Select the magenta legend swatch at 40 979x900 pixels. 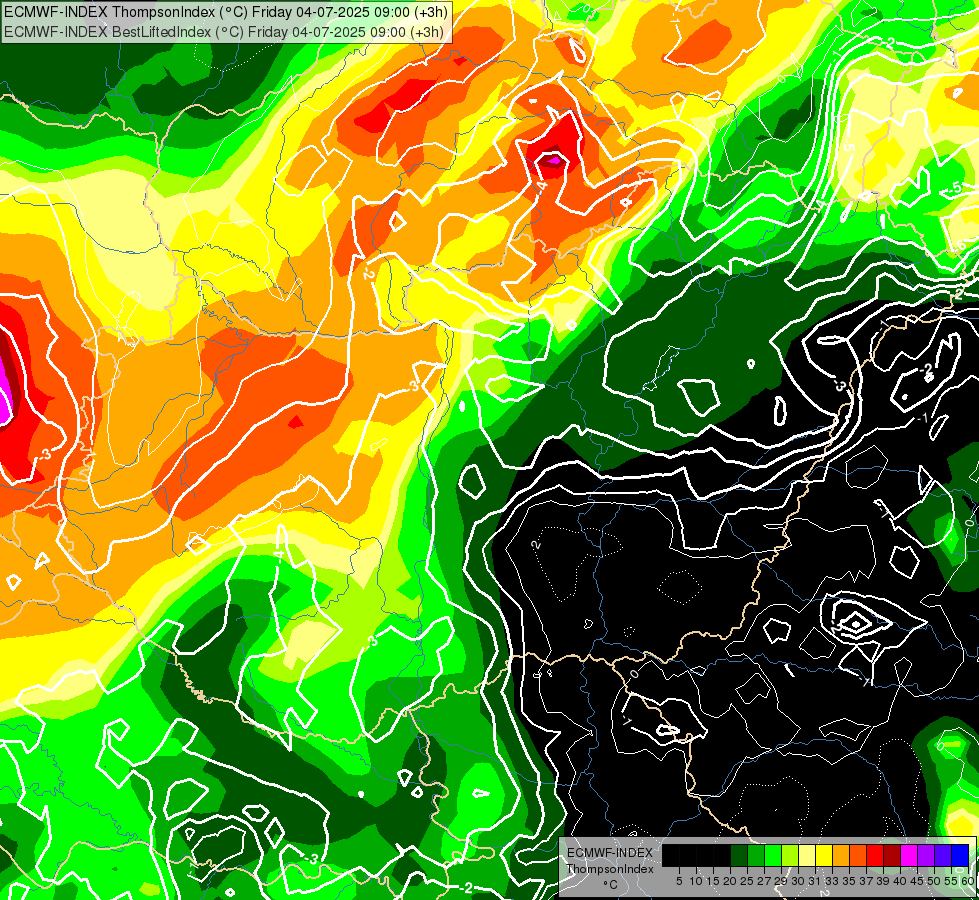point(908,855)
